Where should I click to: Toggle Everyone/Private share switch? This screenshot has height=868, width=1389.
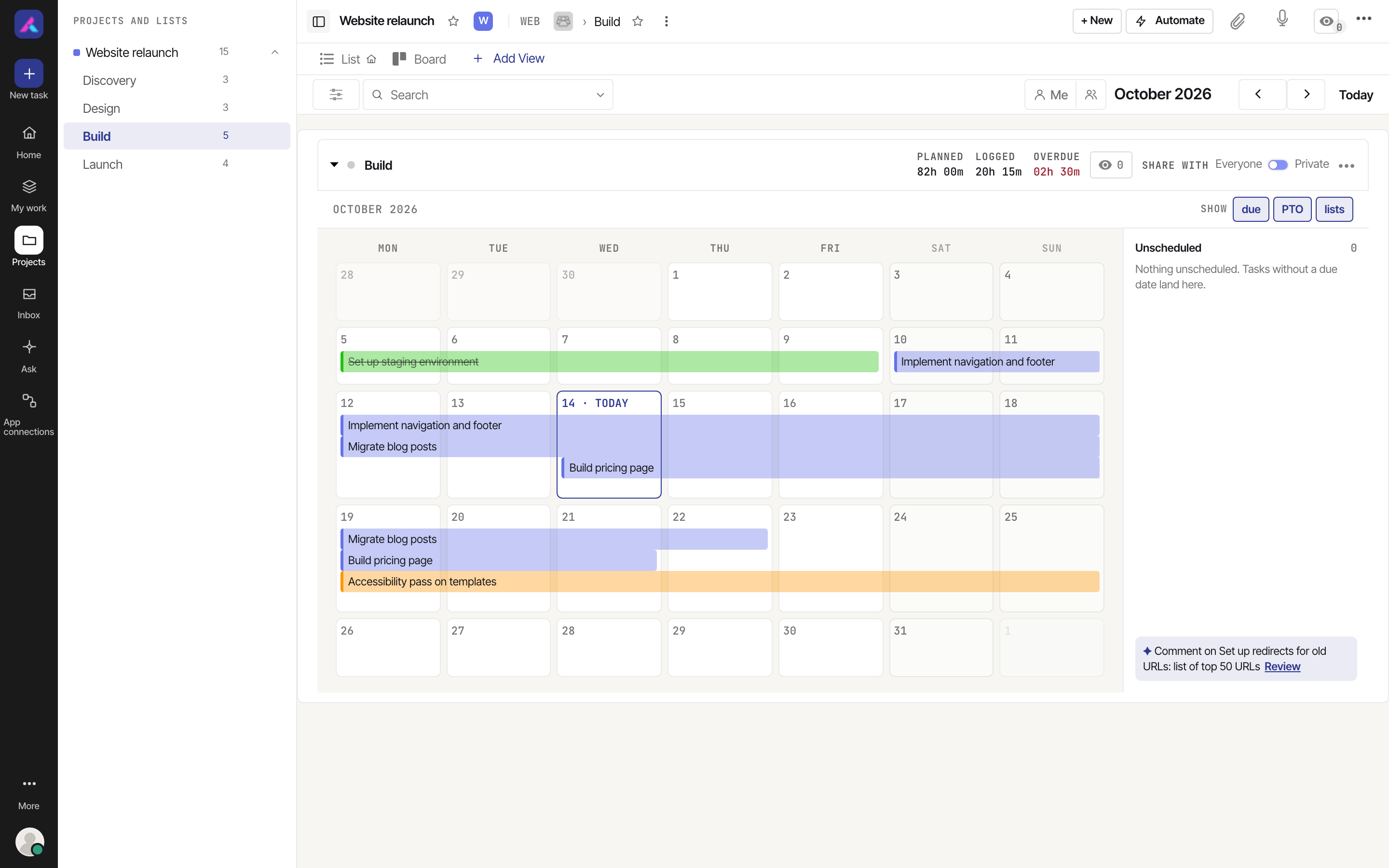coord(1278,165)
